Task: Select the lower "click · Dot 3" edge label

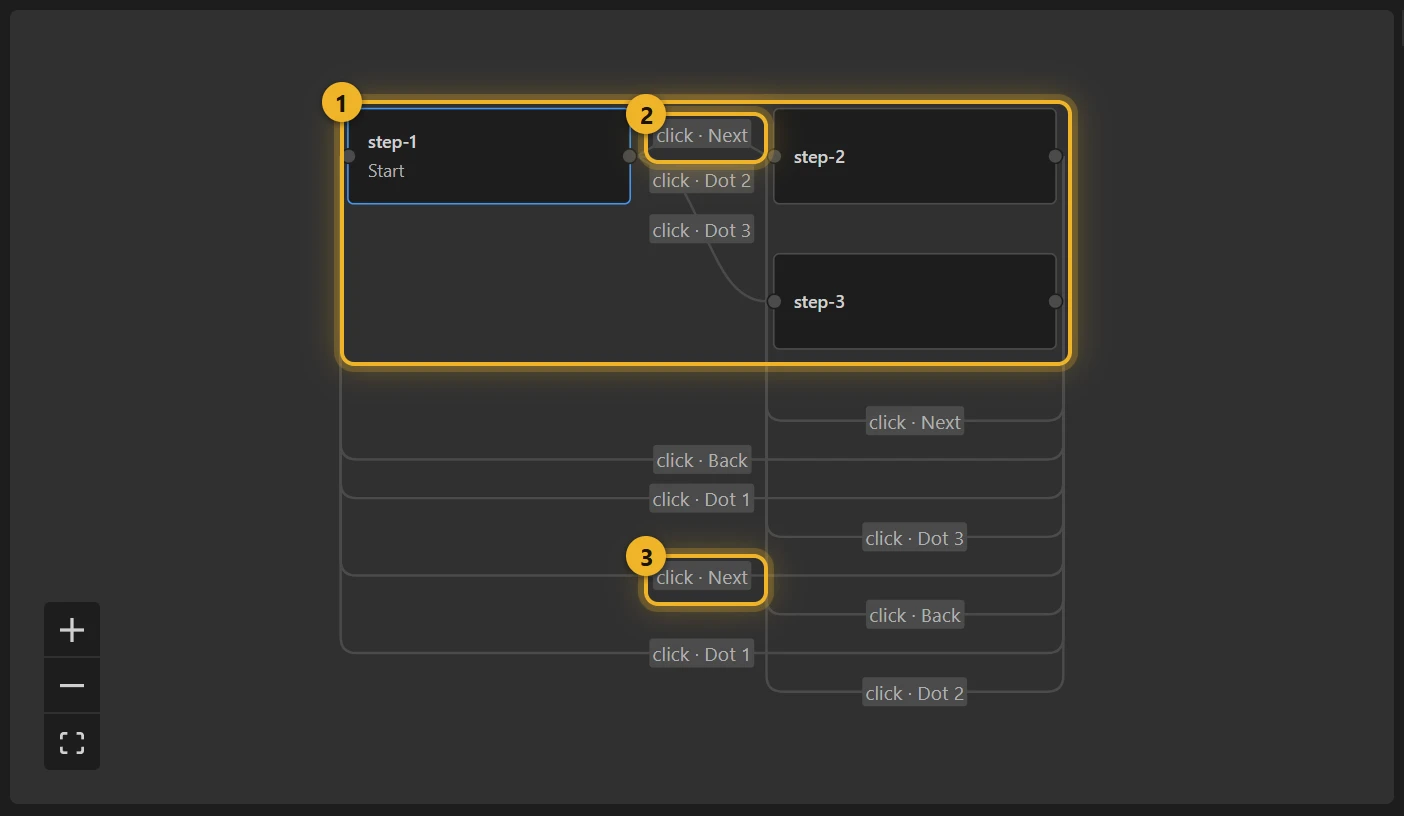Action: pos(915,538)
